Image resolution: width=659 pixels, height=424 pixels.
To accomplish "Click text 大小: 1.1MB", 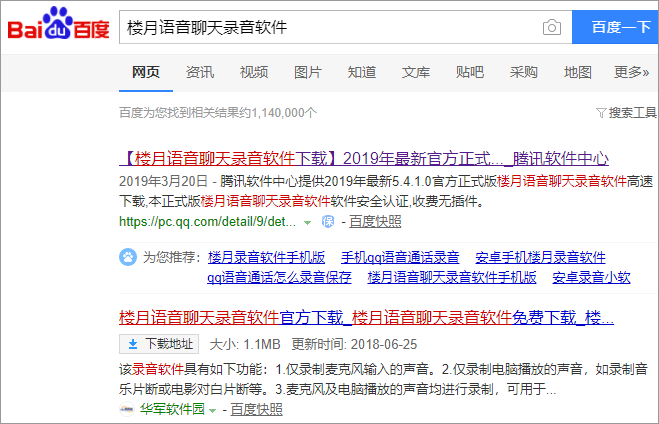I will 245,344.
